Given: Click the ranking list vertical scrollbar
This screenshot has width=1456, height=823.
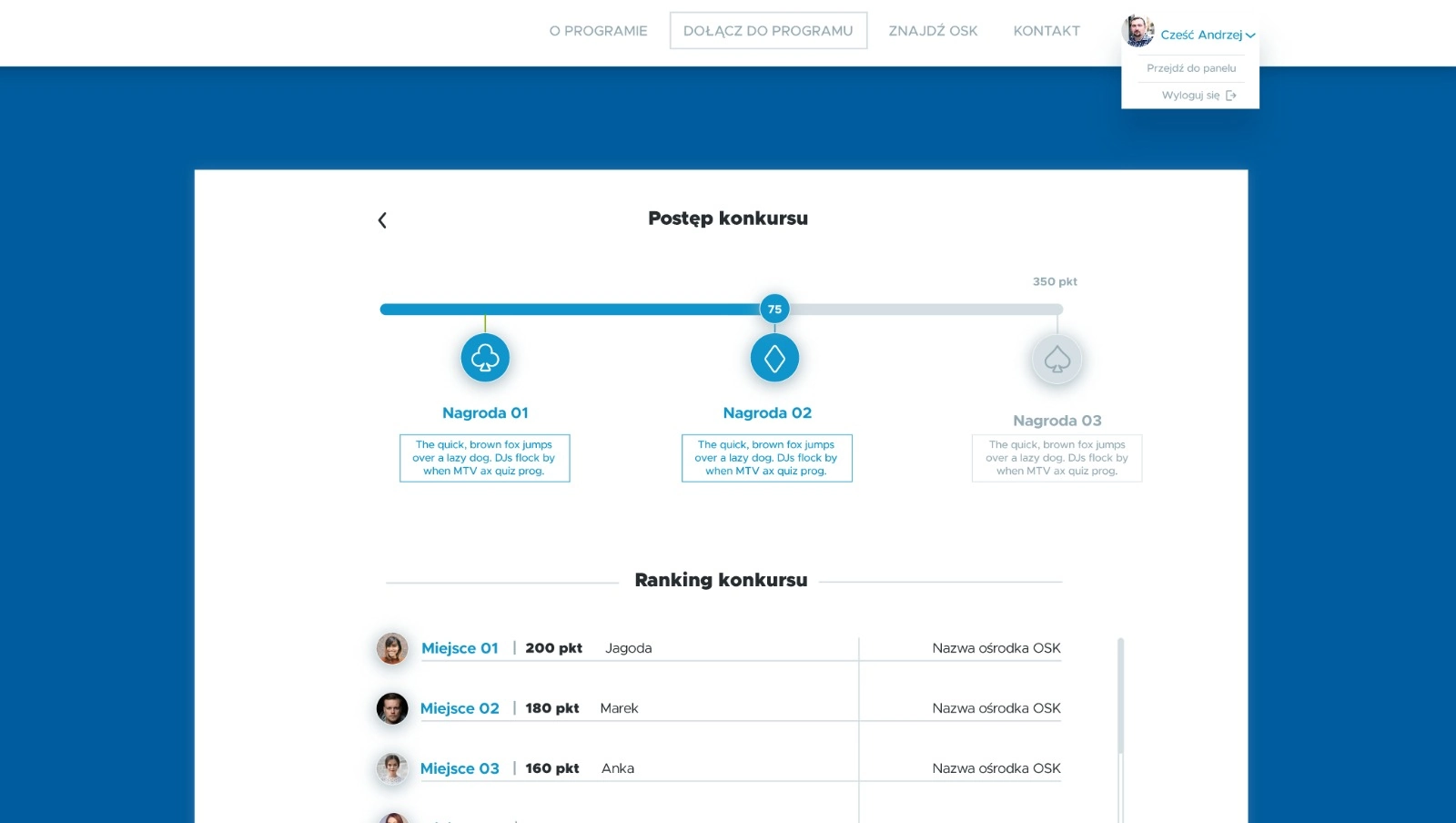Looking at the screenshot, I should coord(1120,696).
